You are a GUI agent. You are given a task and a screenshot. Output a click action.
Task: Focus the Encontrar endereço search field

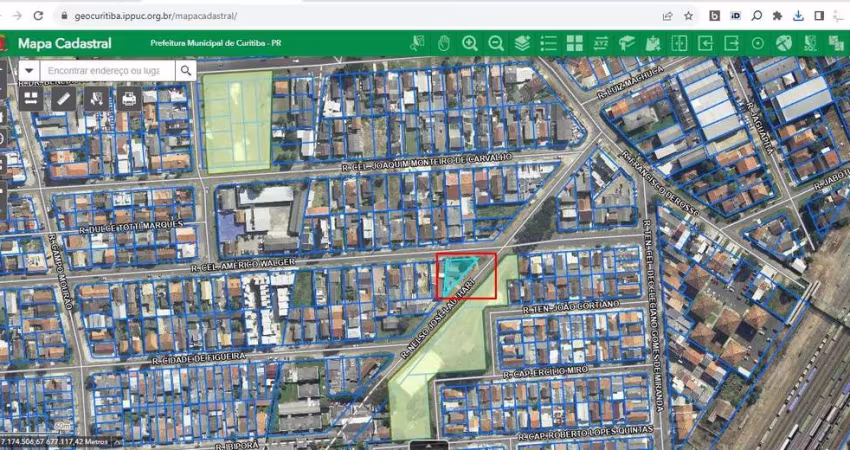tap(107, 70)
